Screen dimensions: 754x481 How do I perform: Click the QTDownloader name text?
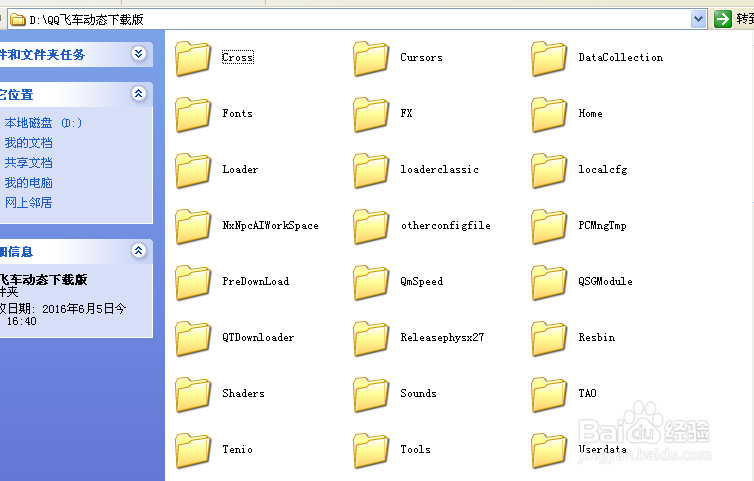(x=258, y=337)
